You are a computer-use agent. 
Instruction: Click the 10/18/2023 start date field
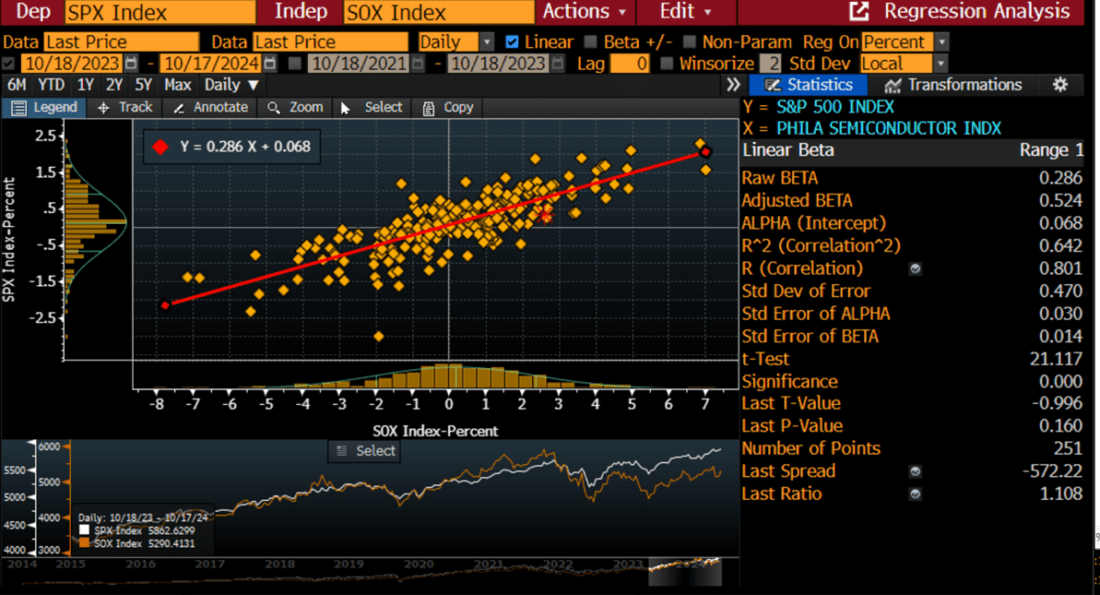pyautogui.click(x=72, y=63)
